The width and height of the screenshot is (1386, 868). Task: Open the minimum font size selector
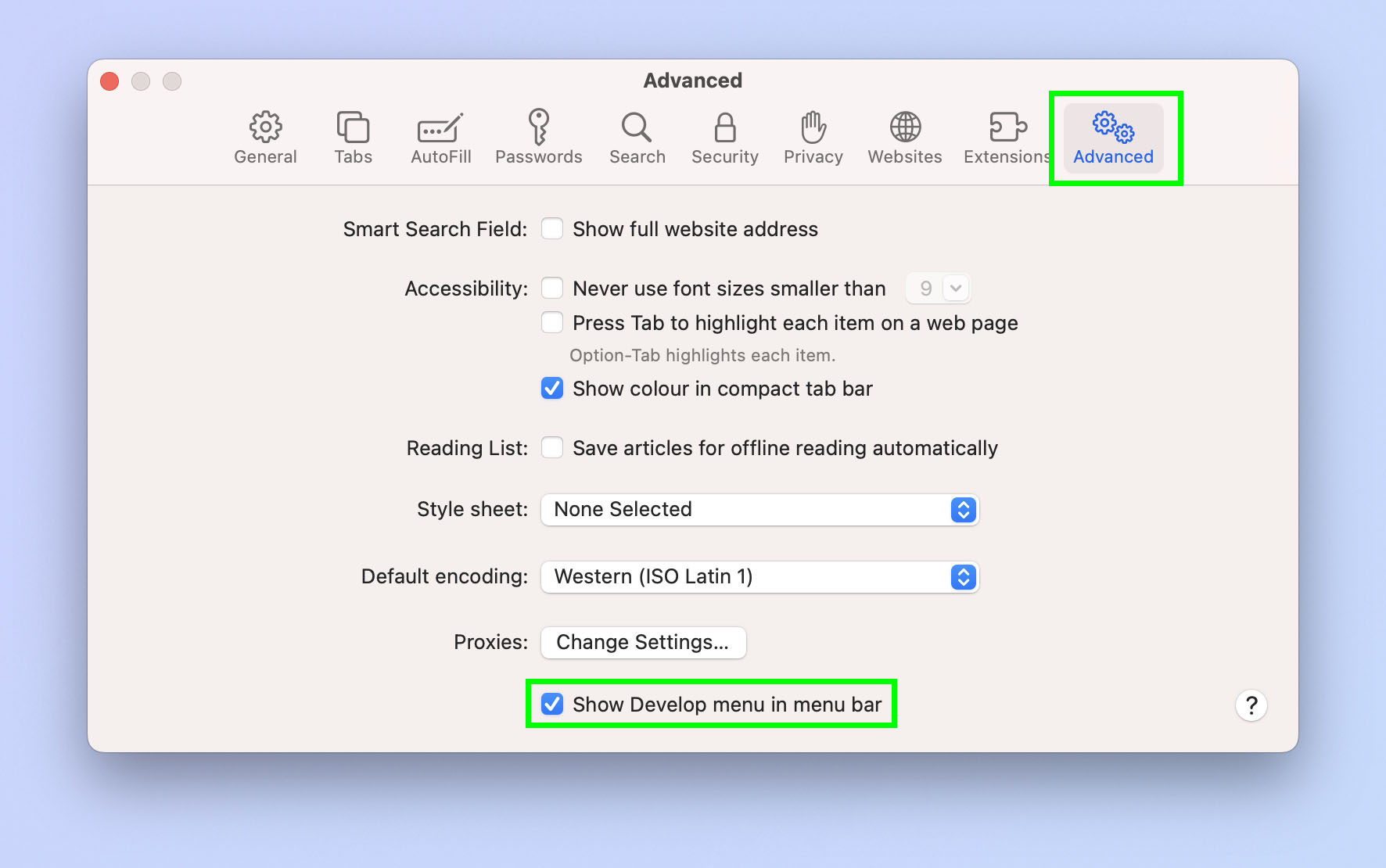click(x=938, y=288)
